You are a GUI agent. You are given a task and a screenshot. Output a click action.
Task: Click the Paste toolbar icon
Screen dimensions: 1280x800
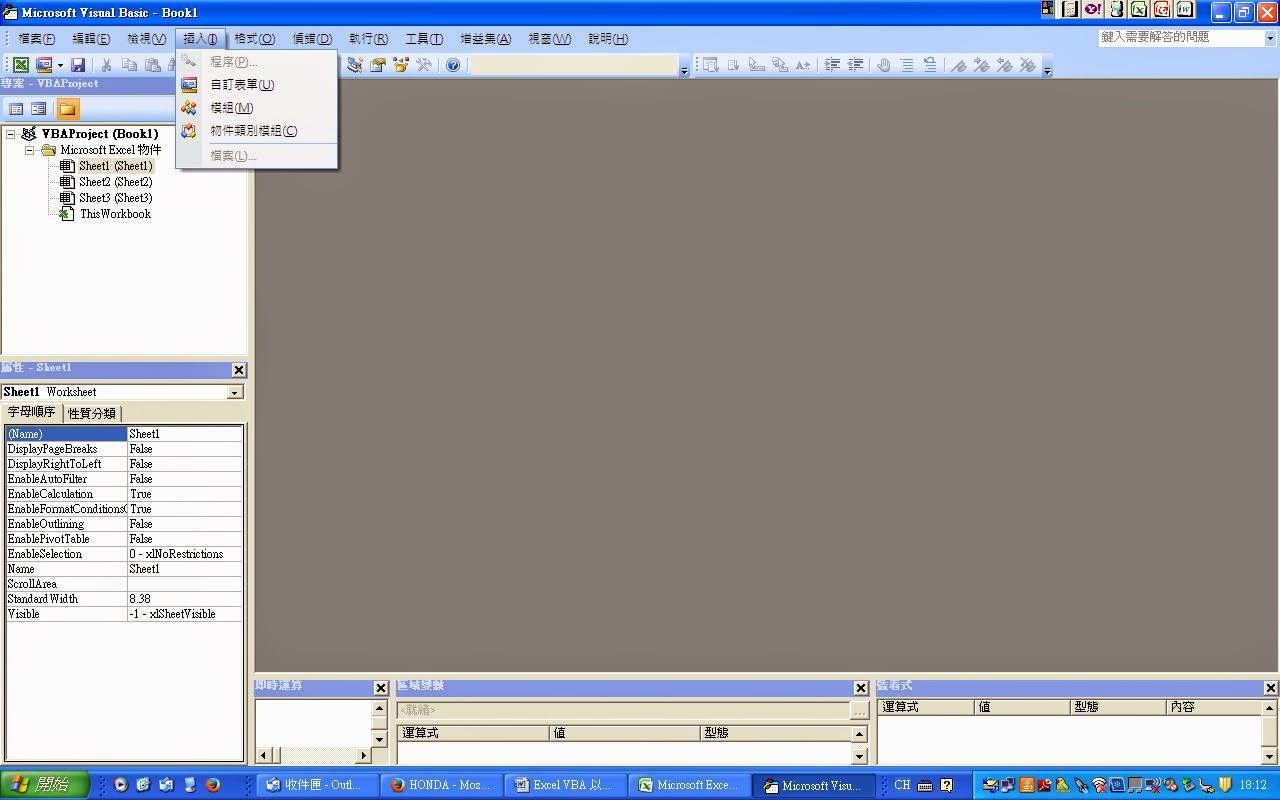click(x=152, y=65)
